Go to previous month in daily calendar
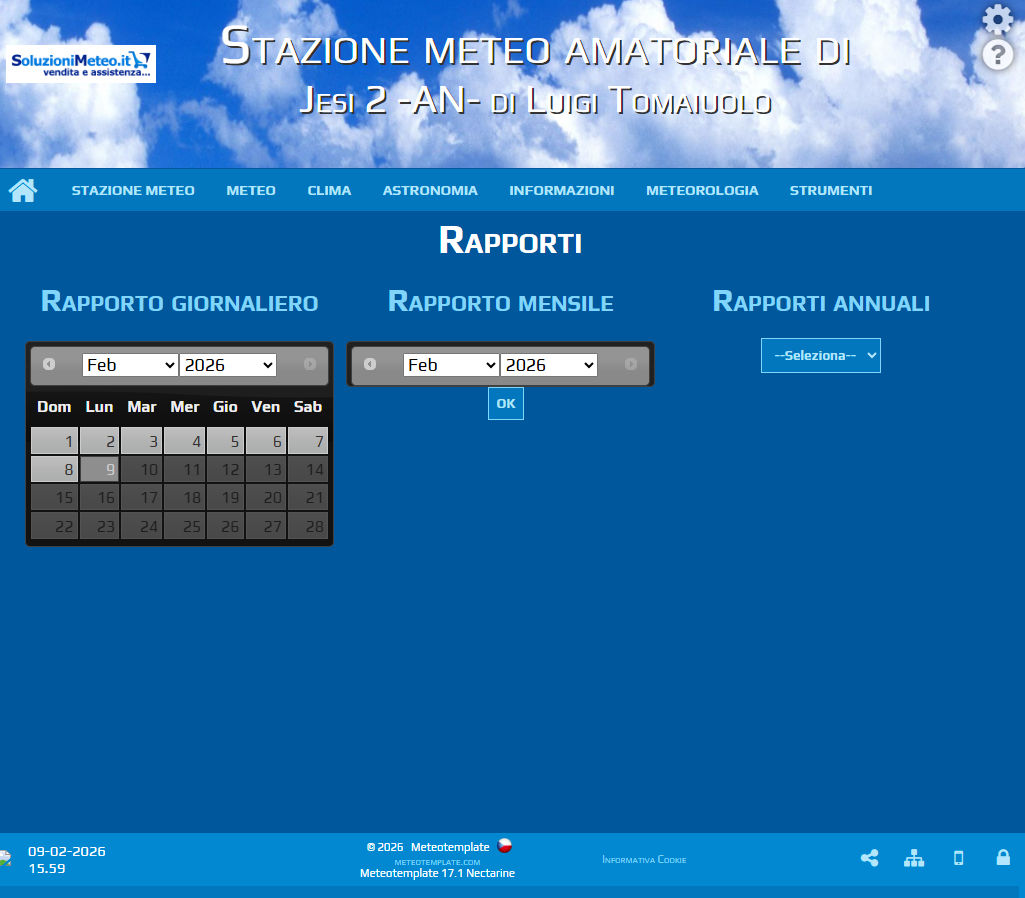The image size is (1025, 898). (x=49, y=365)
